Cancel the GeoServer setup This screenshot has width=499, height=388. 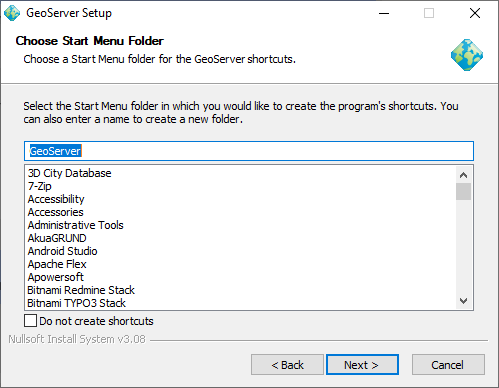(x=448, y=365)
